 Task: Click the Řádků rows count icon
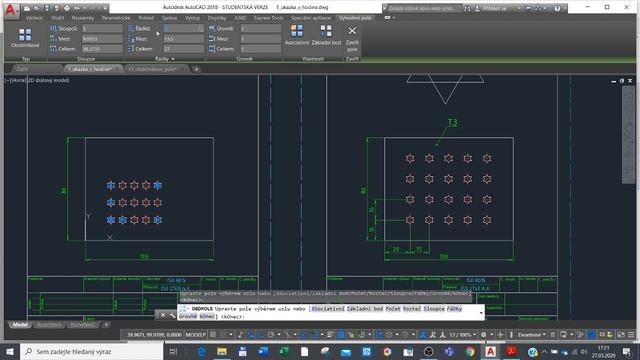[x=131, y=29]
